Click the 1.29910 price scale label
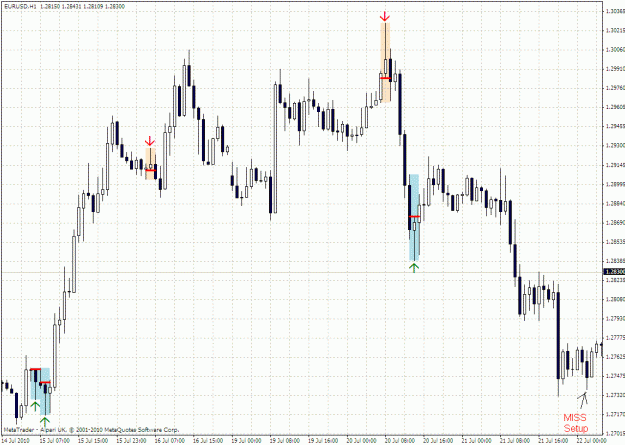Screen dimensions: 625x445 (615, 69)
